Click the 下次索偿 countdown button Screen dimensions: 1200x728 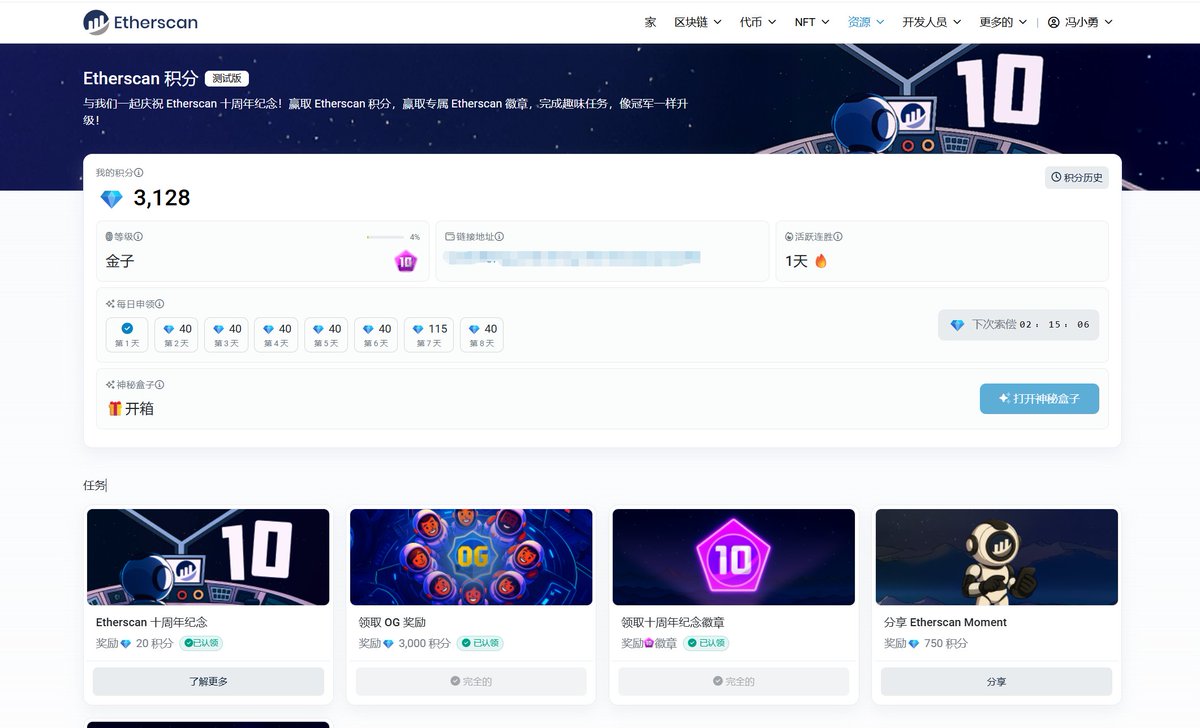pos(1018,325)
